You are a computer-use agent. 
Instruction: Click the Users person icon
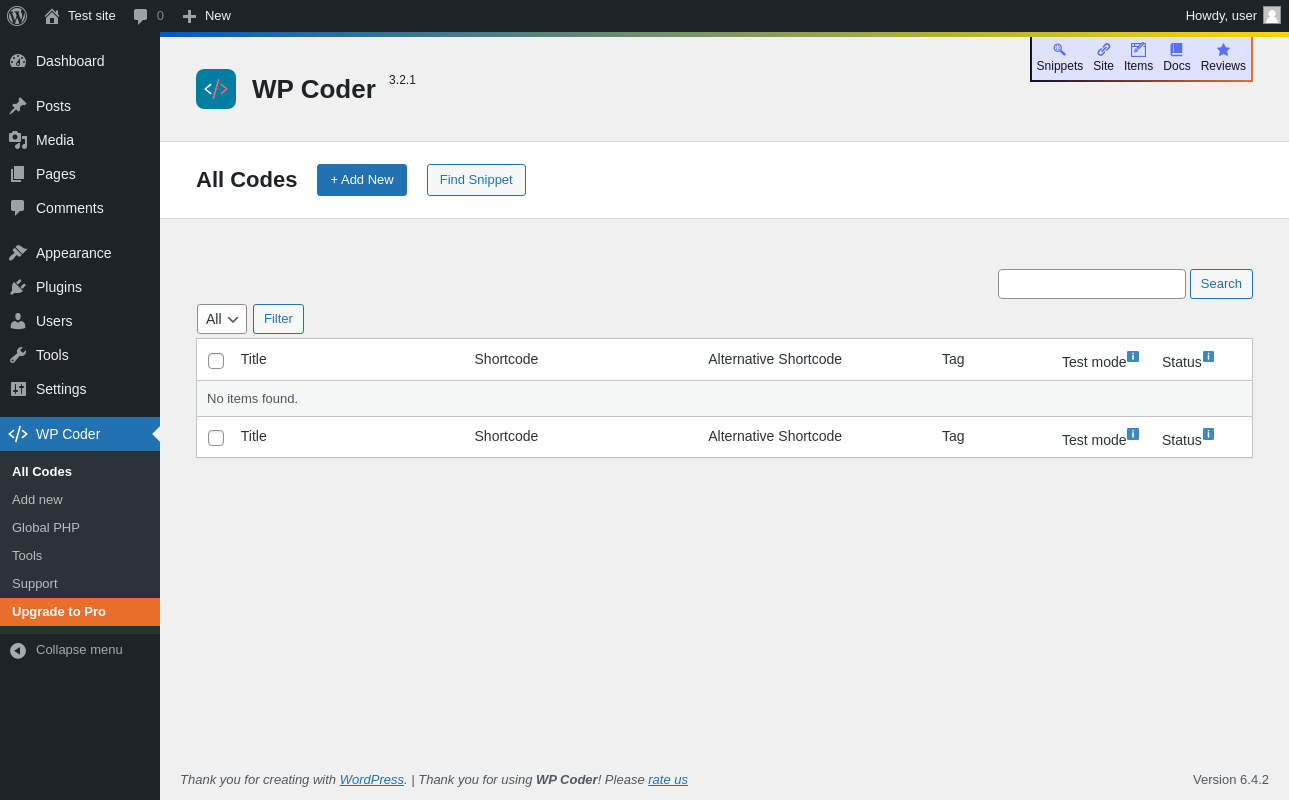coord(18,321)
